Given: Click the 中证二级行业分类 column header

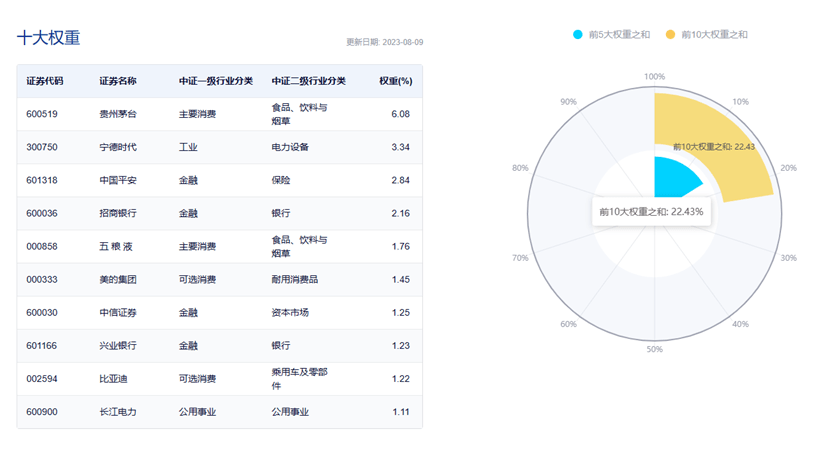Looking at the screenshot, I should (309, 81).
